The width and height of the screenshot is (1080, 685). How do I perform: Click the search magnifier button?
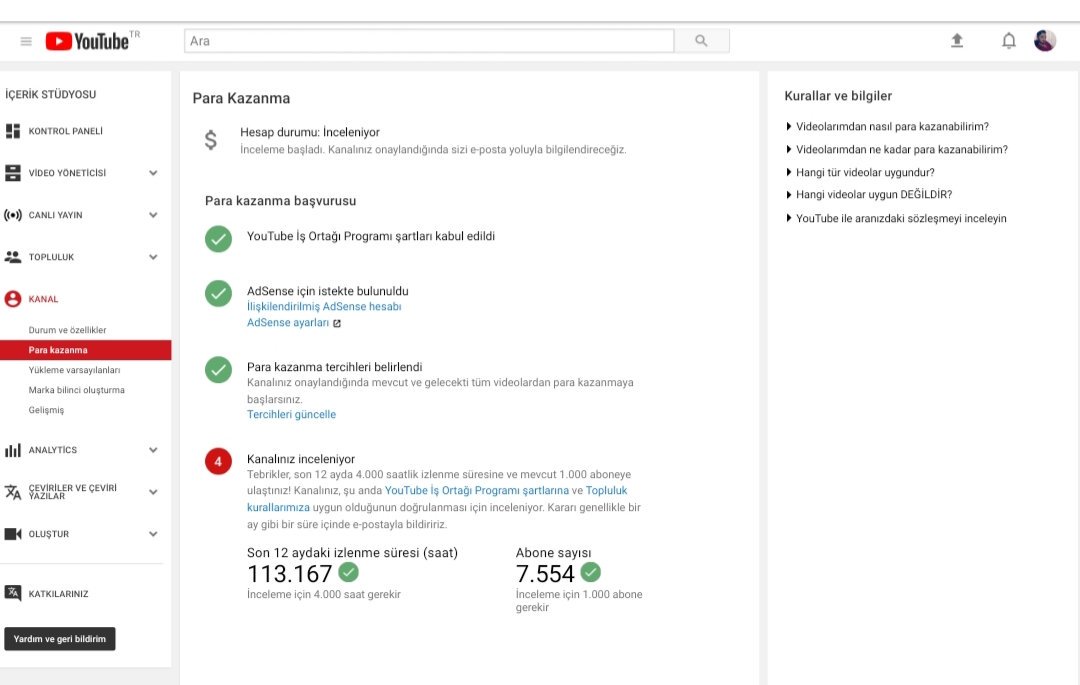pos(701,41)
